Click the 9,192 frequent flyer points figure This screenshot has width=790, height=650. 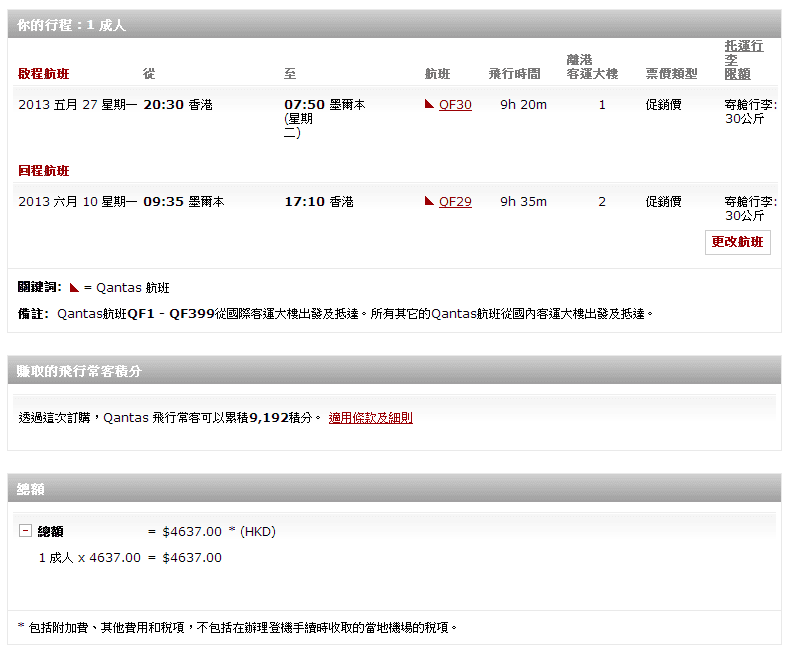[271, 418]
